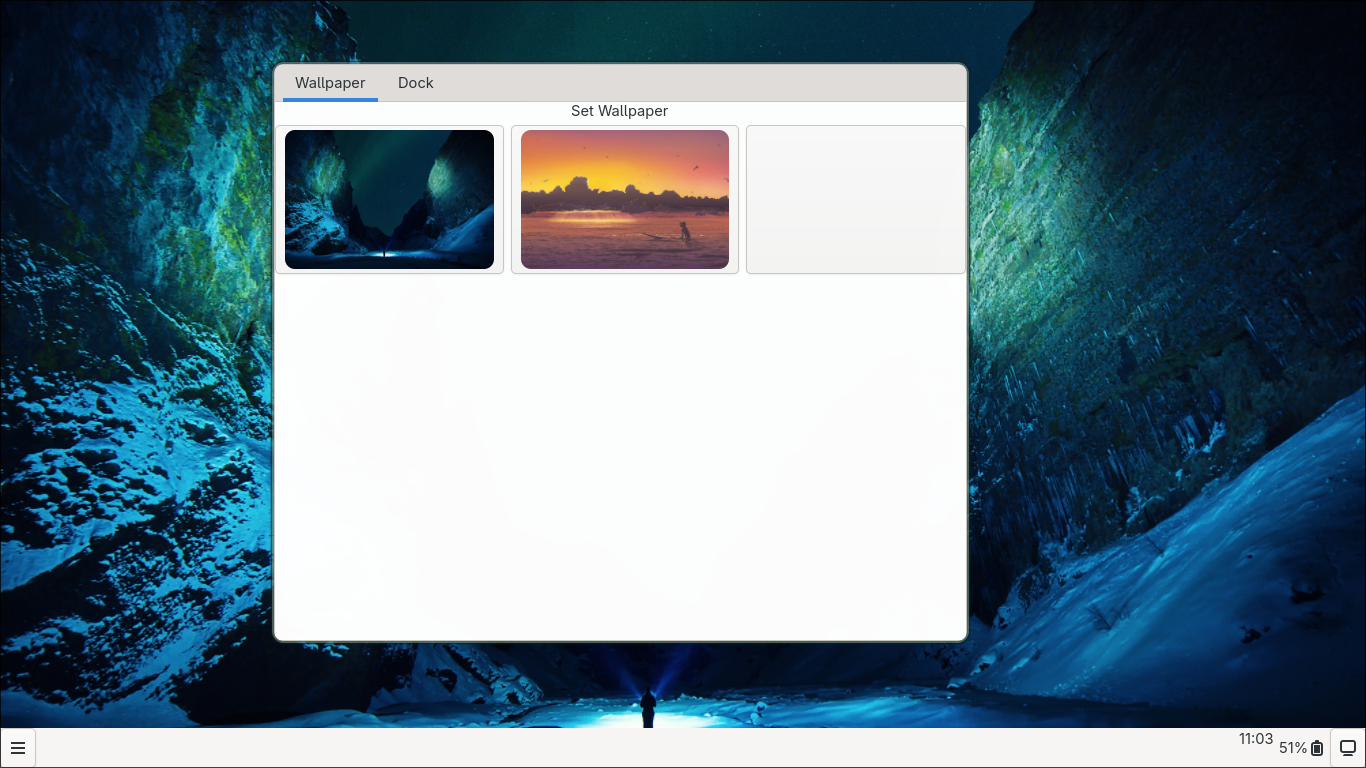Click the empty third wallpaper slot
The image size is (1366, 768).
(x=856, y=199)
